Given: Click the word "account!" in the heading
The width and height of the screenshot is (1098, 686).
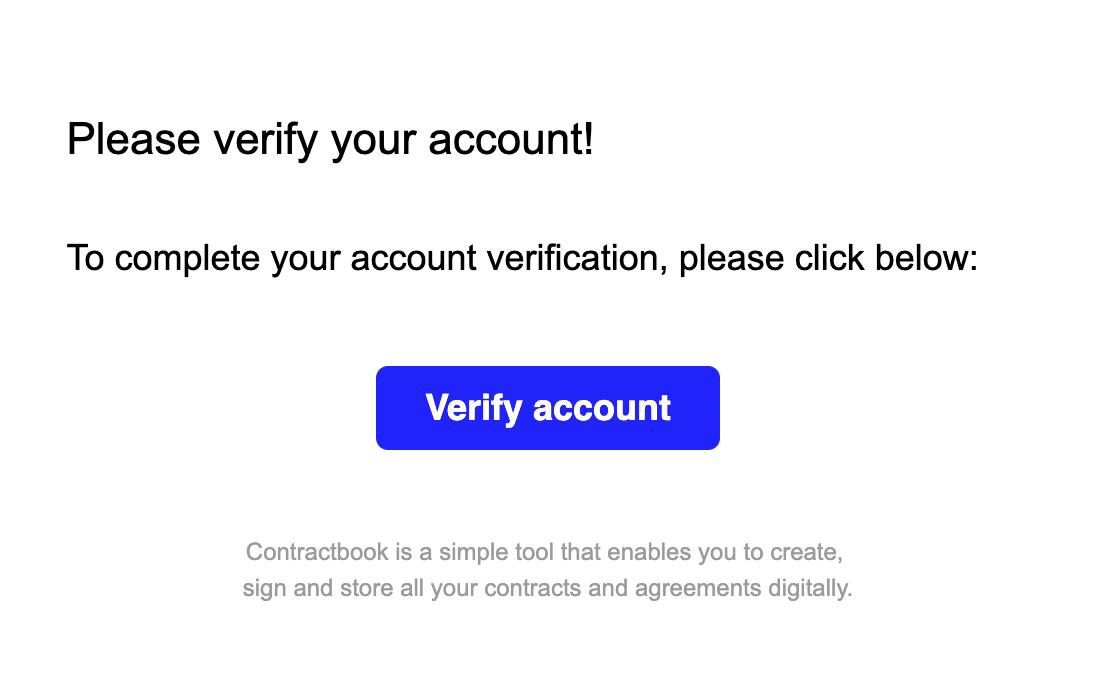Looking at the screenshot, I should [511, 139].
